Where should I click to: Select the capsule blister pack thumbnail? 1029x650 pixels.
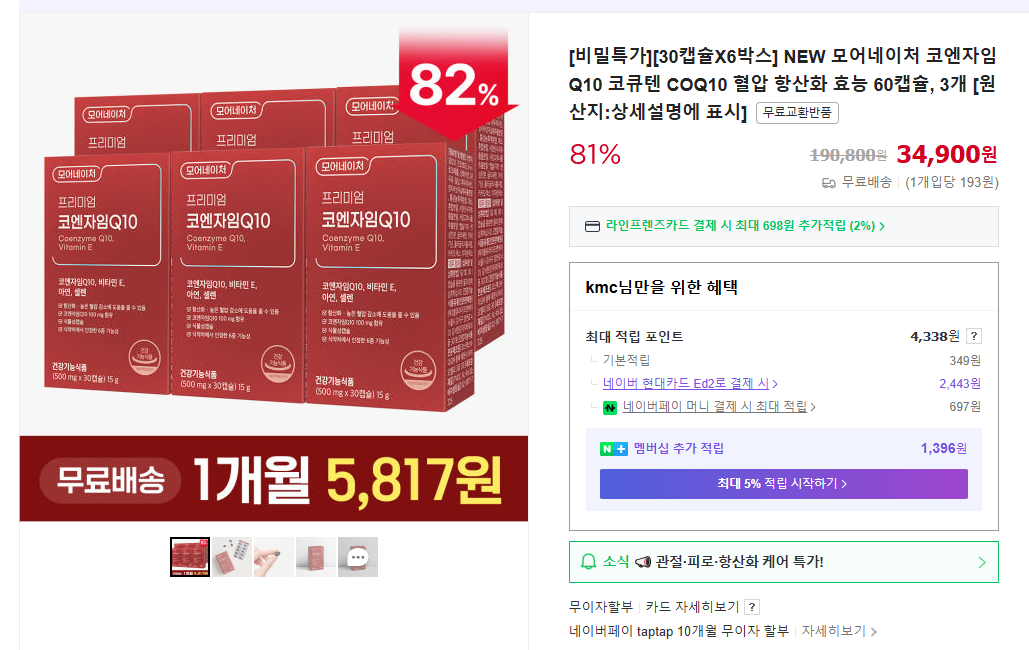(232, 557)
